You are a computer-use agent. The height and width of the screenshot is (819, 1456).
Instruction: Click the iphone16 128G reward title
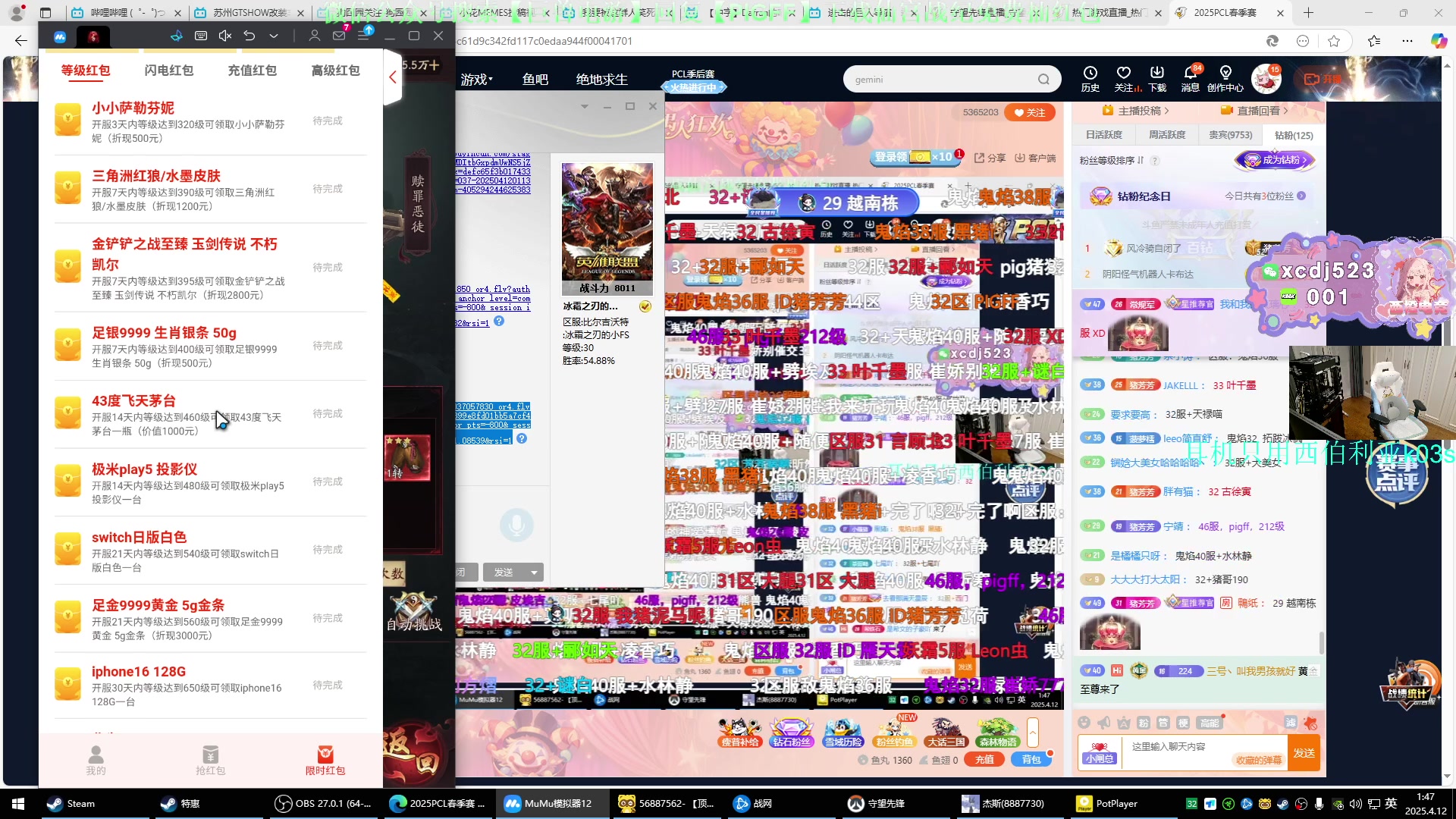(139, 672)
